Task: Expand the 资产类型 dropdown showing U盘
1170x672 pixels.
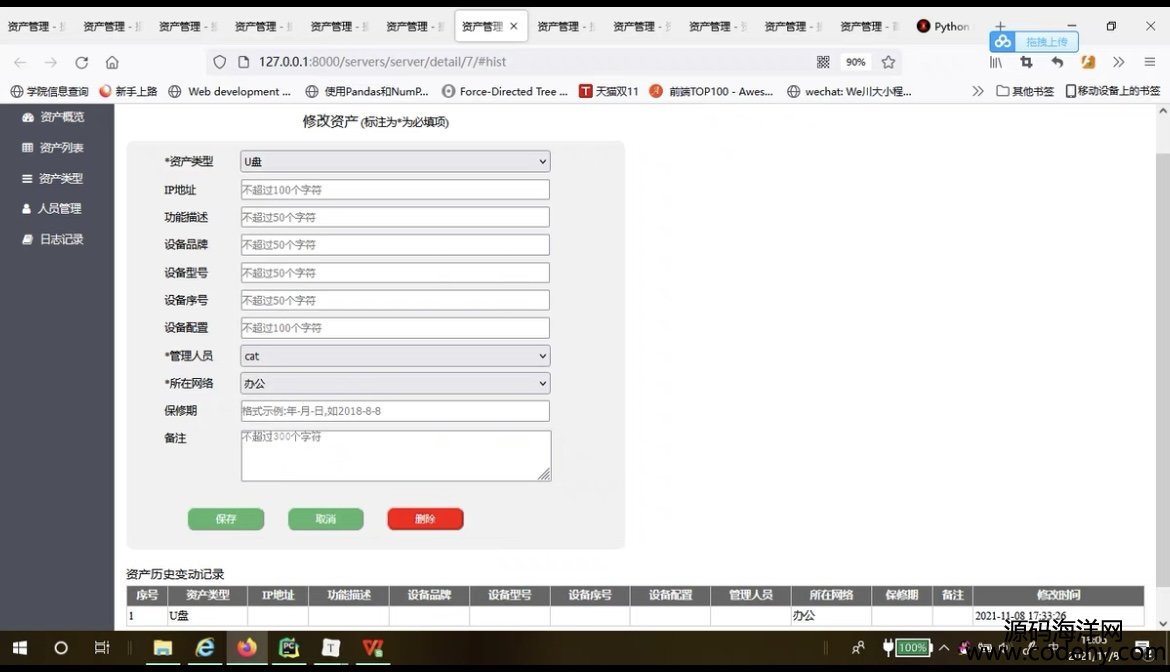Action: tap(395, 161)
